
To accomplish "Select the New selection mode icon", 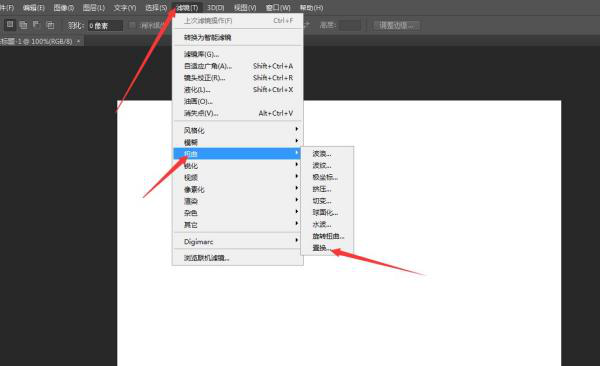I will [10, 25].
